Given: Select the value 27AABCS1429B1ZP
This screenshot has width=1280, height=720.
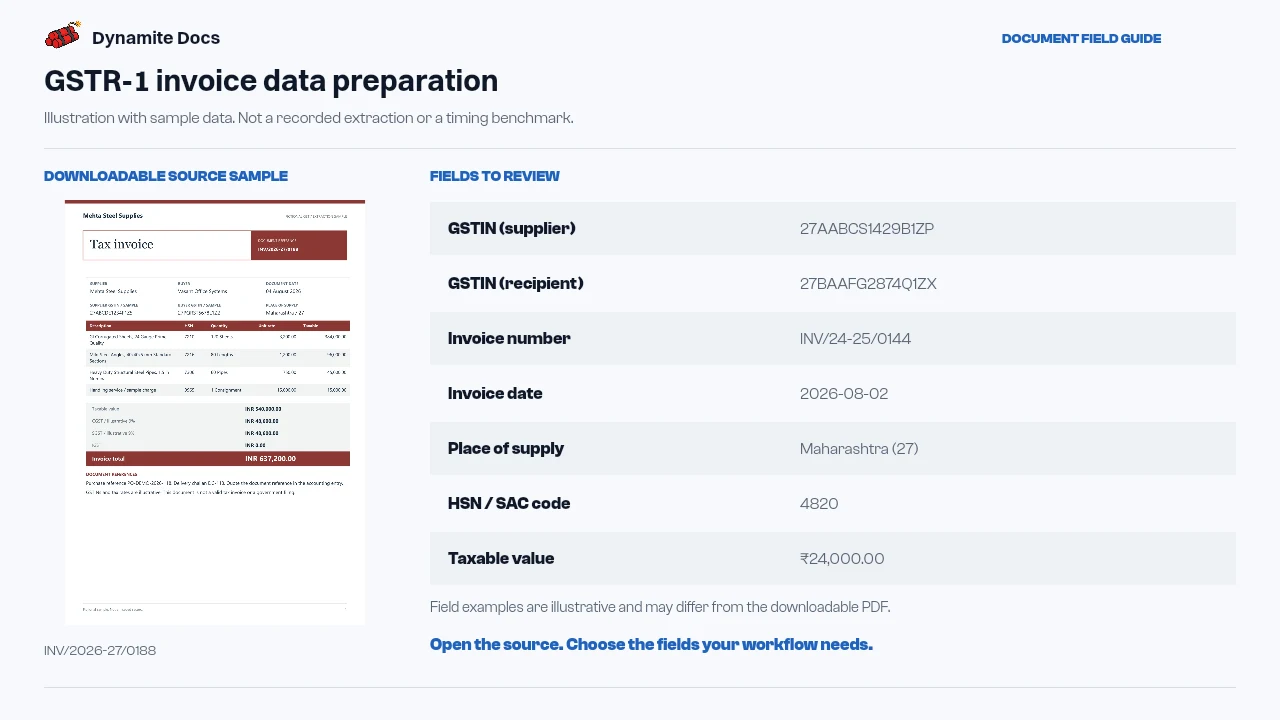Looking at the screenshot, I should click(x=867, y=229).
